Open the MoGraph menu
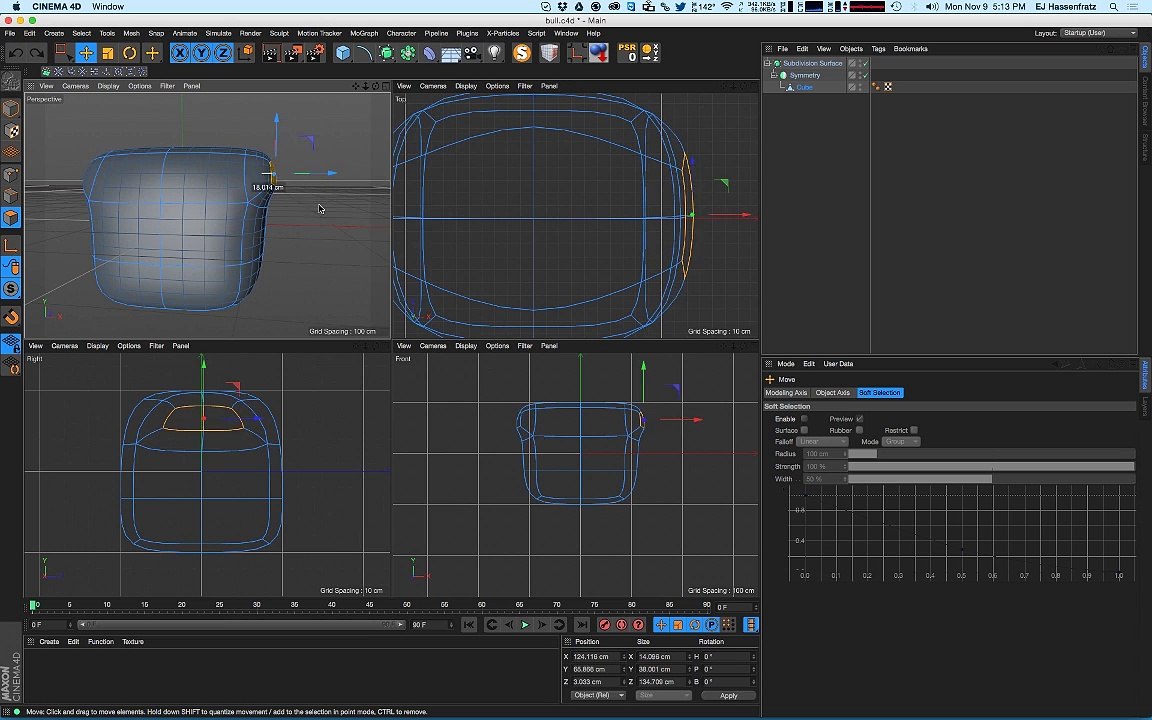Screen dimensions: 1152x720 click(364, 33)
